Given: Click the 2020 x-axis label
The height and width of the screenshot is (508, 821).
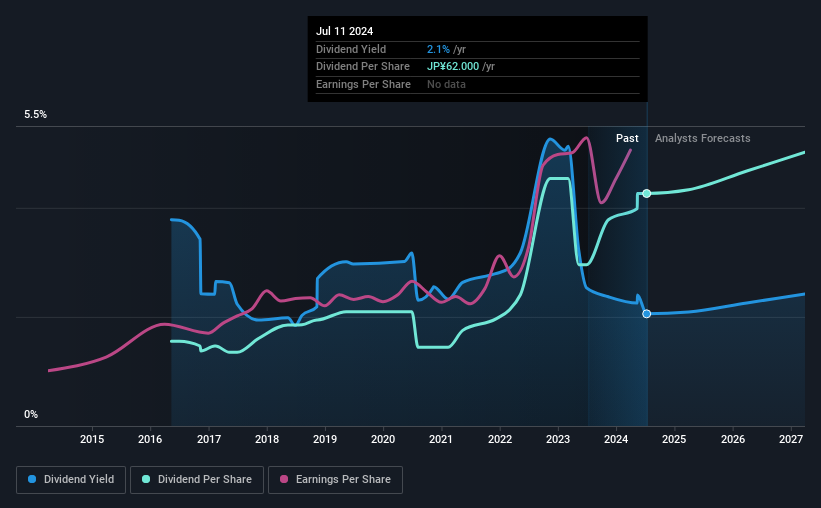Looking at the screenshot, I should tap(383, 439).
